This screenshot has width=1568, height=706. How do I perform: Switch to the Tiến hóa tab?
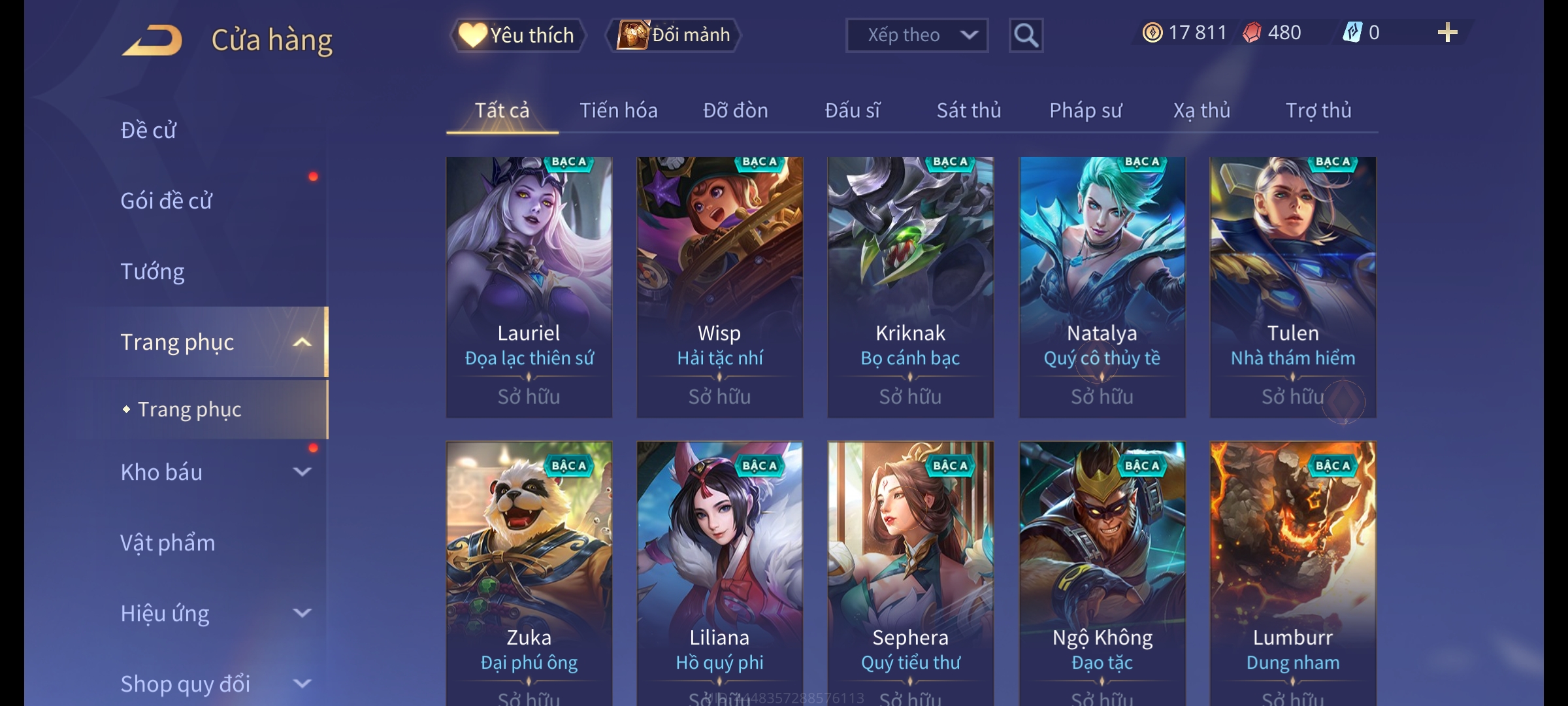pyautogui.click(x=619, y=110)
